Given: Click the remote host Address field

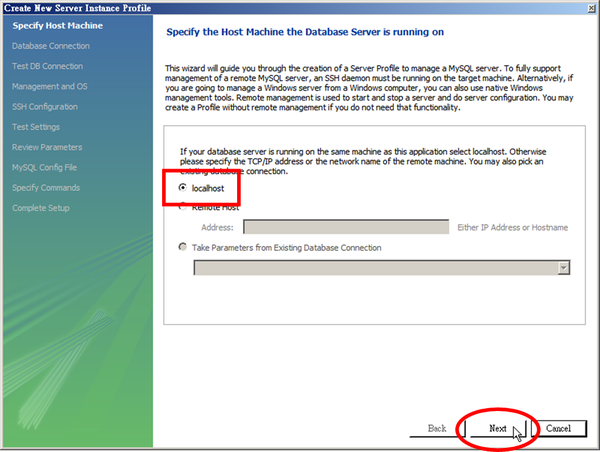Looking at the screenshot, I should click(346, 227).
